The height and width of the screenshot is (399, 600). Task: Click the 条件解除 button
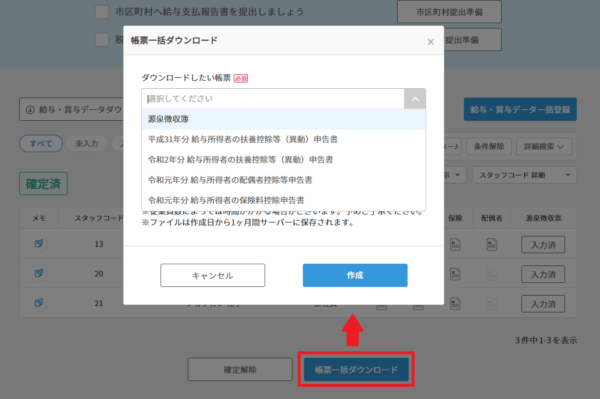(x=489, y=147)
